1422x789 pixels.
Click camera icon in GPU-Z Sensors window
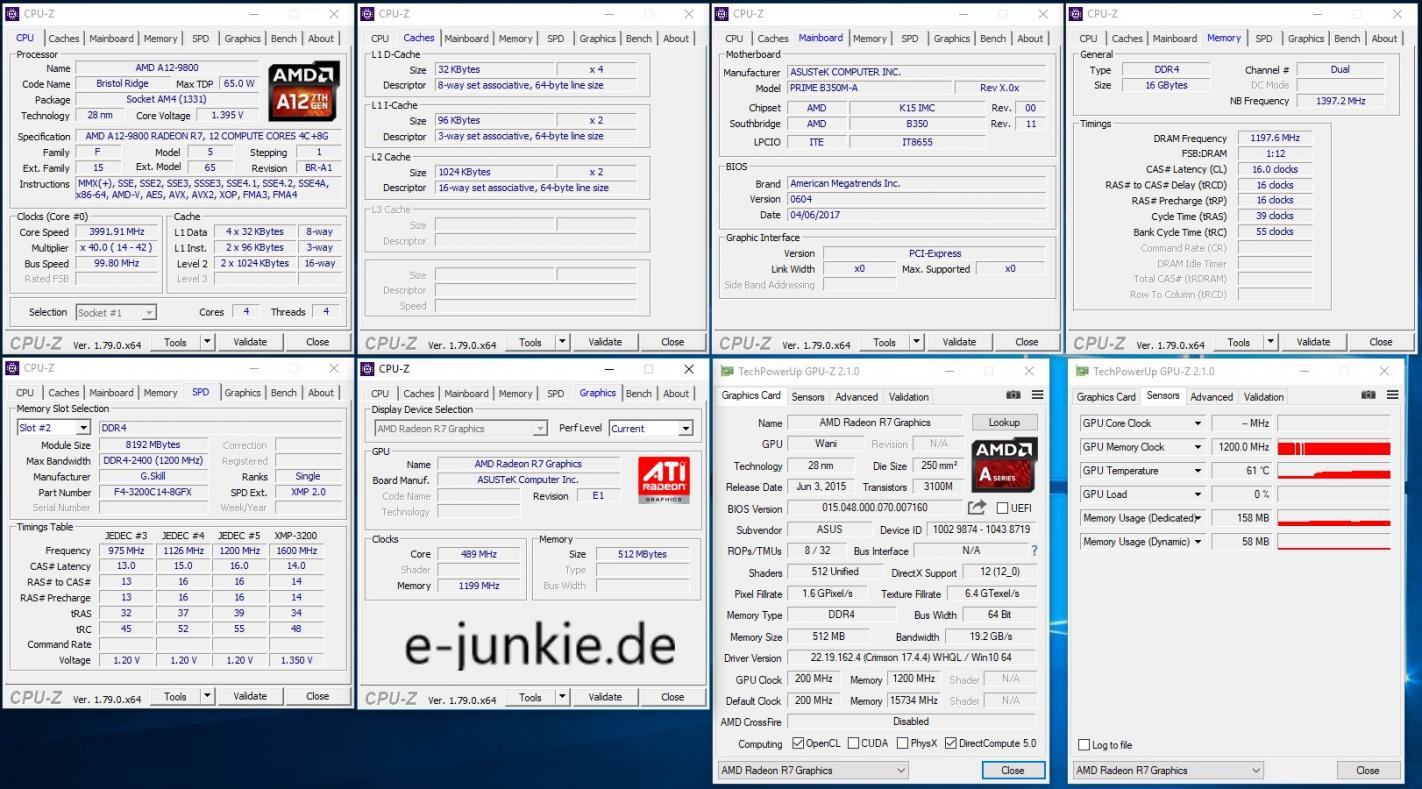pos(1368,396)
